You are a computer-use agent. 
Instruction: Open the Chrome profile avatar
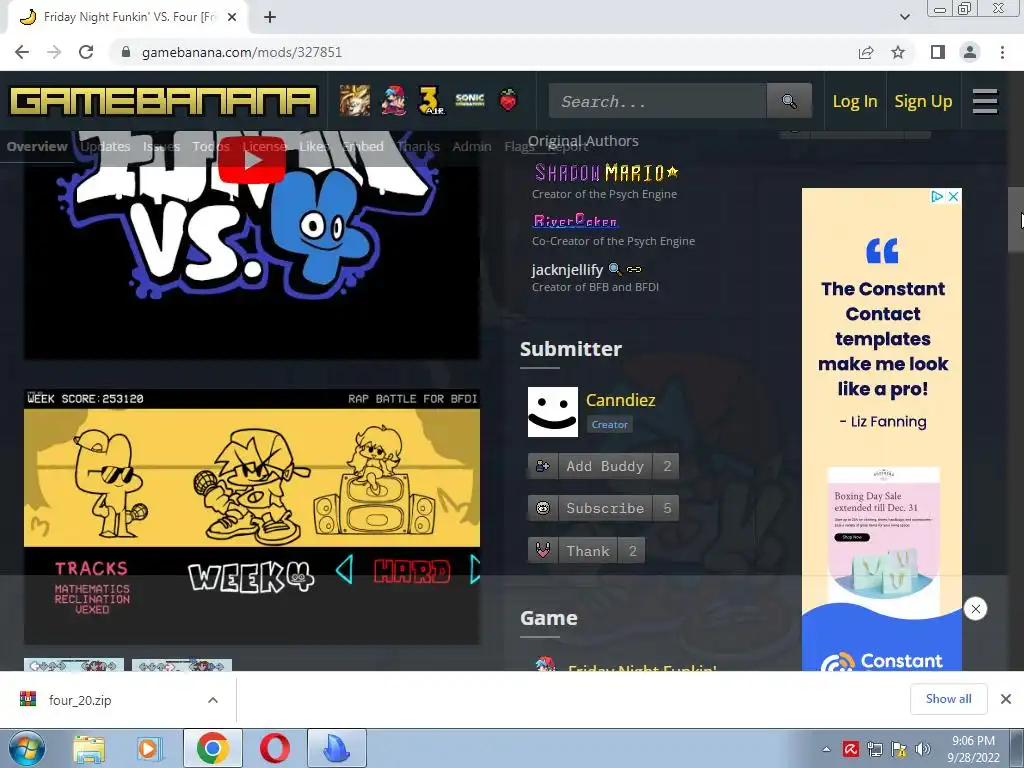point(970,52)
